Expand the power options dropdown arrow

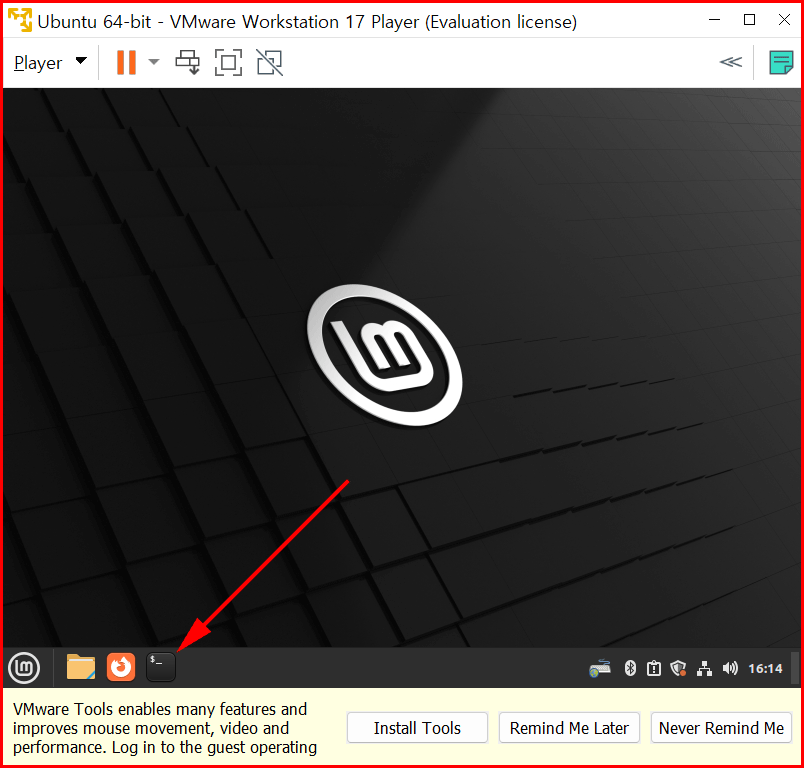pos(153,62)
